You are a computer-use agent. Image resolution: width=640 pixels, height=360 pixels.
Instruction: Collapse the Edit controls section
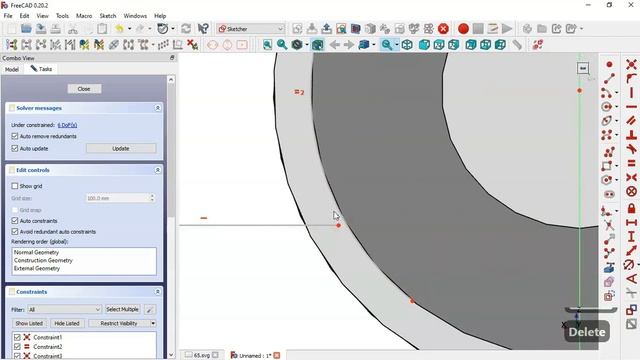pos(158,170)
